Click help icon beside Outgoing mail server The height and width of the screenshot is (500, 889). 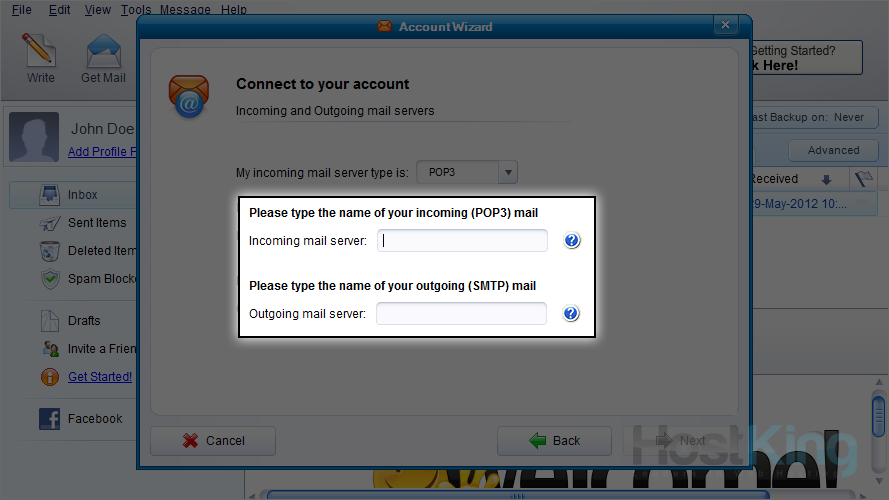(571, 314)
